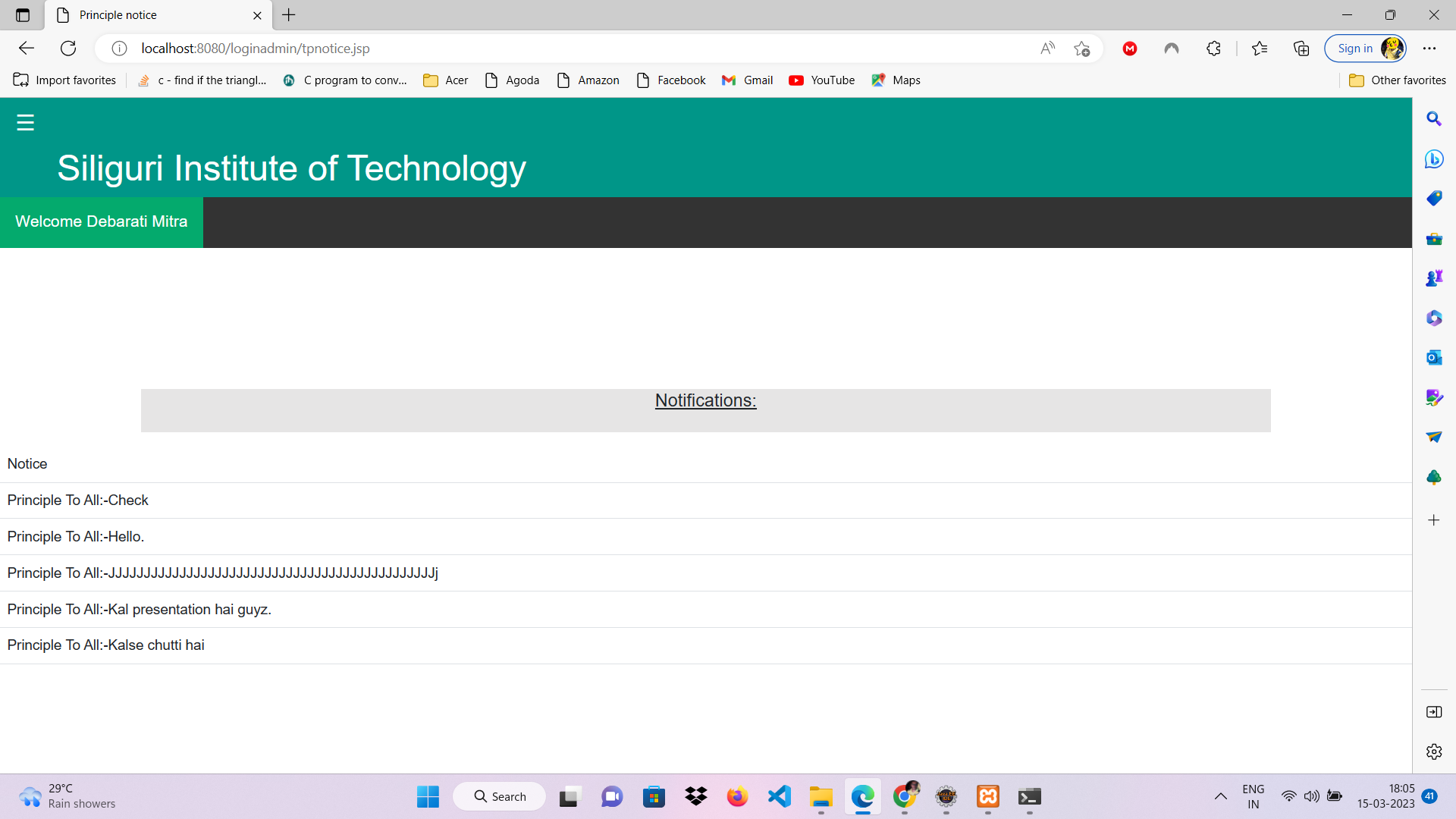Open Games from the sidebar
This screenshot has height=819, width=1456.
point(1435,278)
